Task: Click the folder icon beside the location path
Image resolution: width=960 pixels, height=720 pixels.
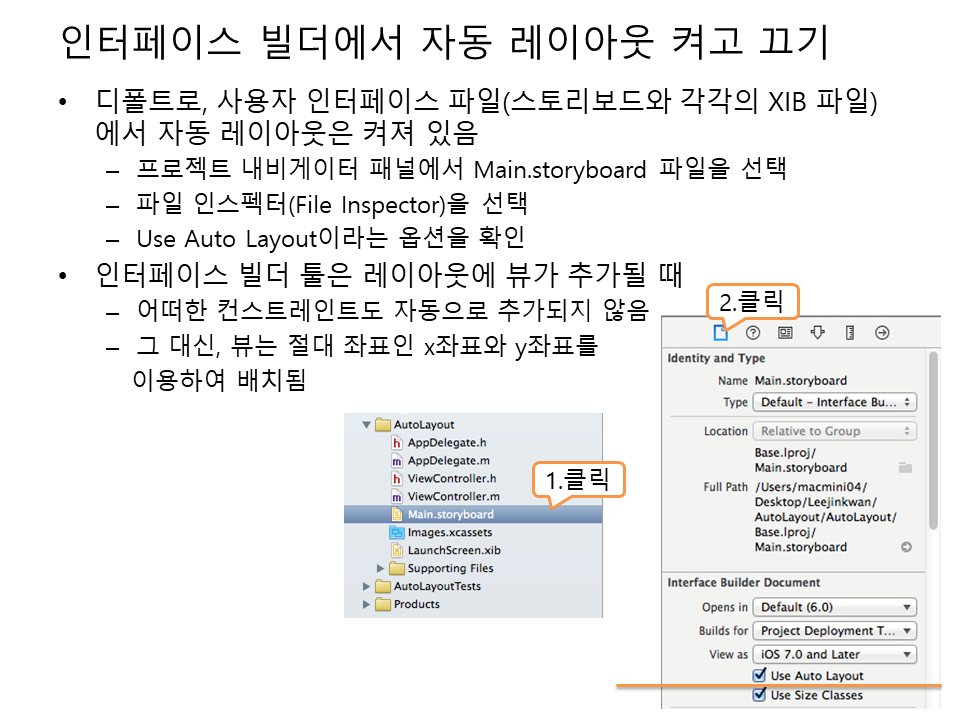Action: 905,467
